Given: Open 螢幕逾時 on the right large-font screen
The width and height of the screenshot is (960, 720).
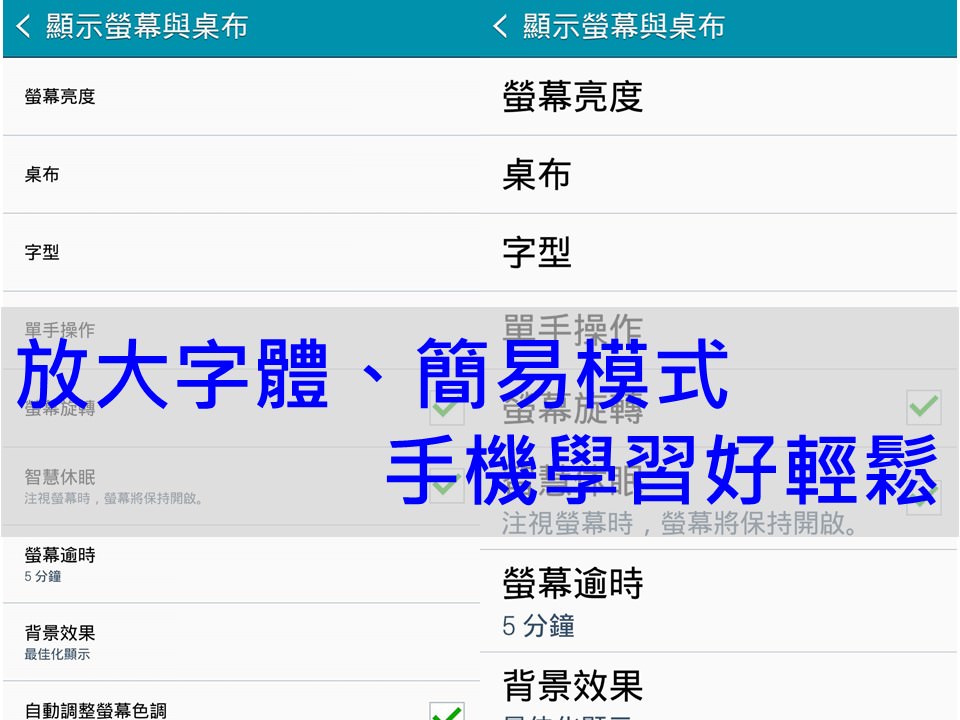Looking at the screenshot, I should tap(718, 601).
